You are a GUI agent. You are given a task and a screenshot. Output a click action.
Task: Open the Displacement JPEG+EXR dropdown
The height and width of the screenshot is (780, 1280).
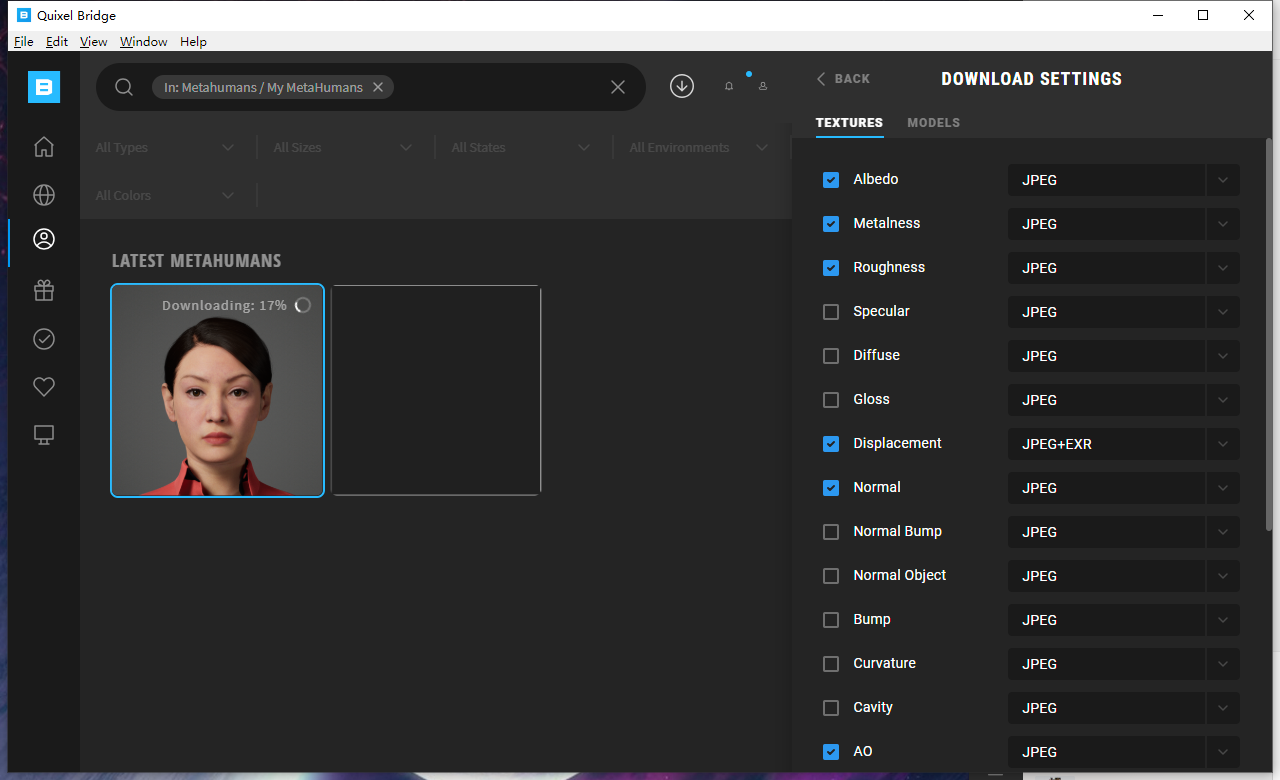[x=1123, y=444]
